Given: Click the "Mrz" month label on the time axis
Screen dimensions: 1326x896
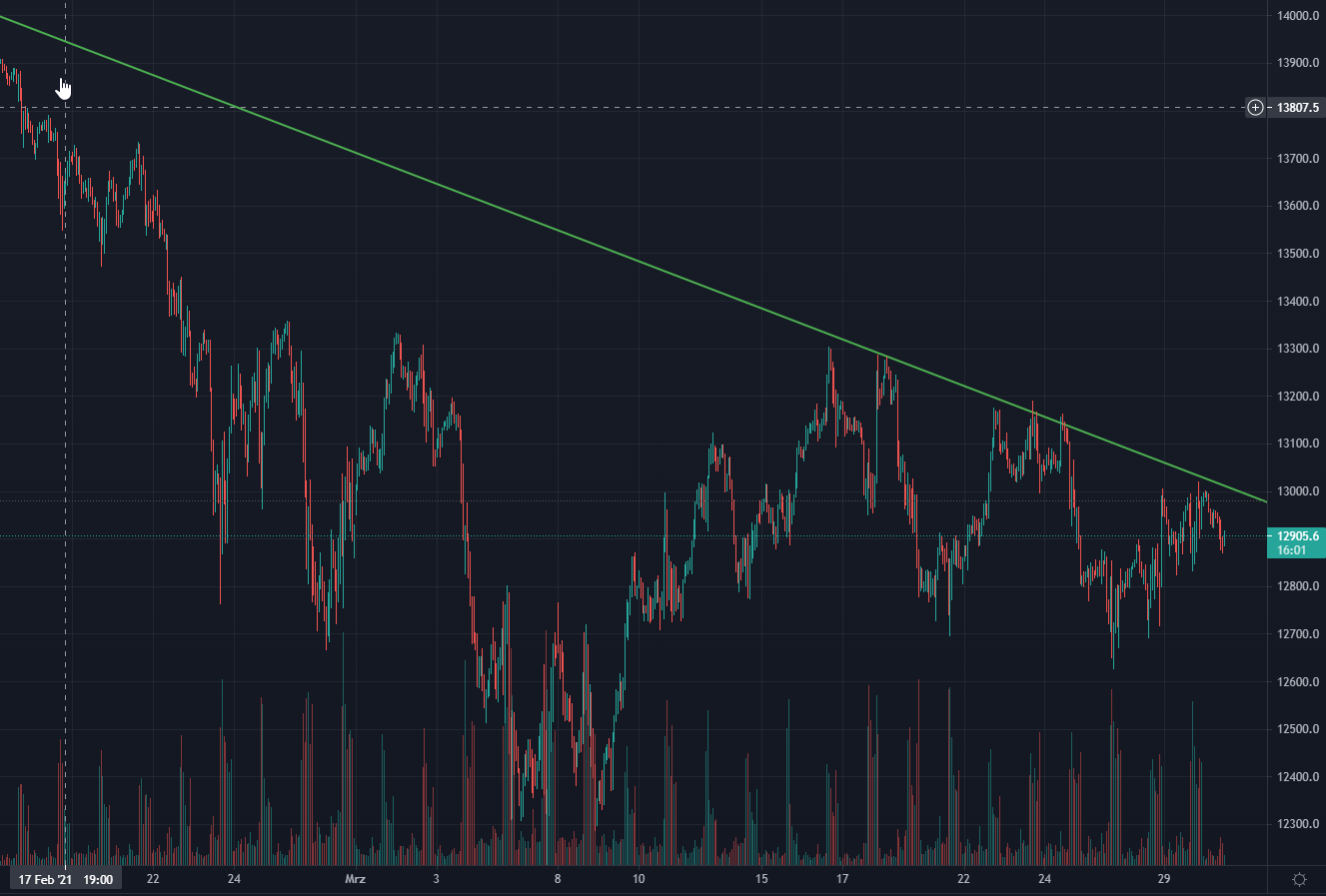Looking at the screenshot, I should 355,879.
